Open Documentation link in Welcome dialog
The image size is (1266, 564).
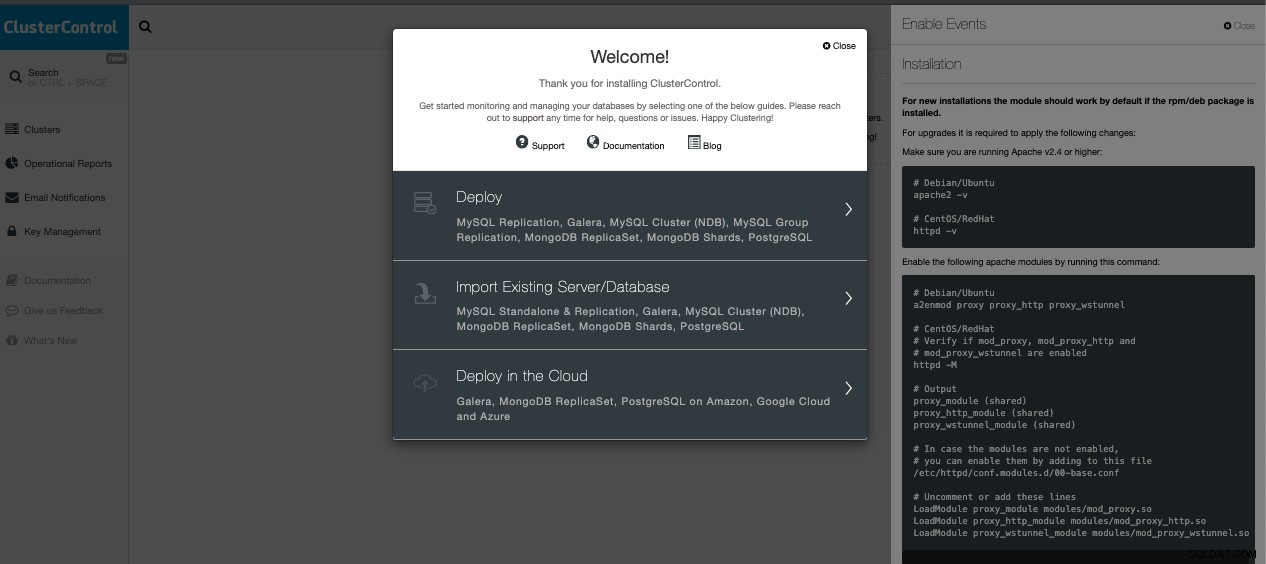coord(633,146)
